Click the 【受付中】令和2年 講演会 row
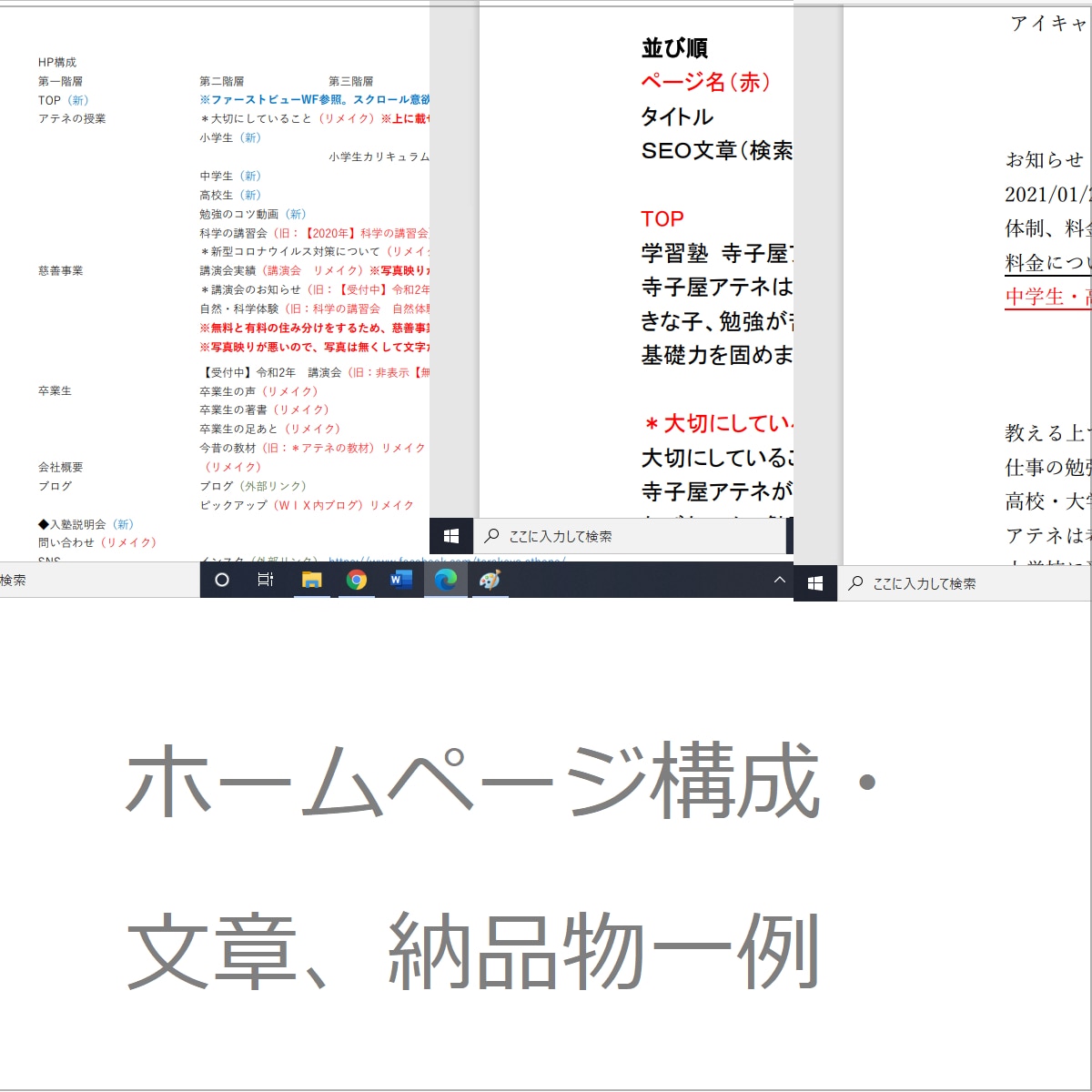The height and width of the screenshot is (1092, 1092). [x=315, y=372]
